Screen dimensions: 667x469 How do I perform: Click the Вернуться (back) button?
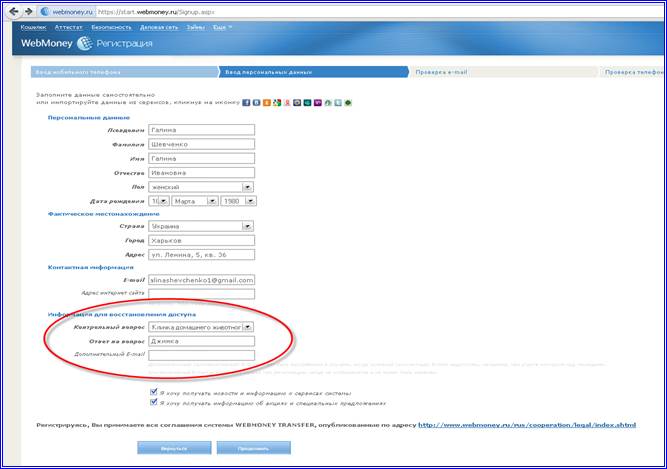tap(174, 448)
